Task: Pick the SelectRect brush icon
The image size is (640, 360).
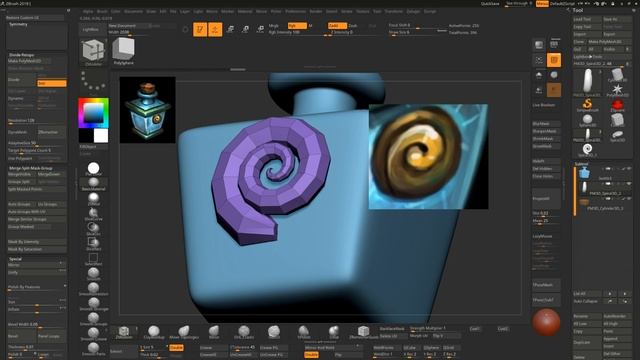Action: click(93, 259)
